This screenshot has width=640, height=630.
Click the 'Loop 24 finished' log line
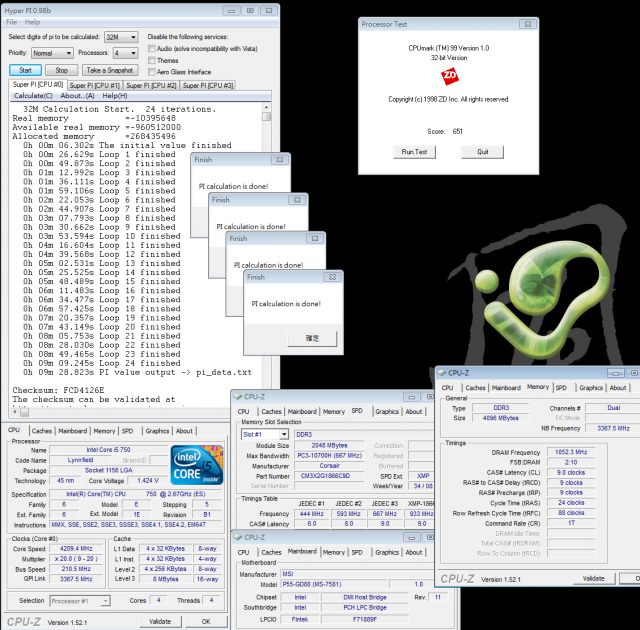click(x=102, y=363)
